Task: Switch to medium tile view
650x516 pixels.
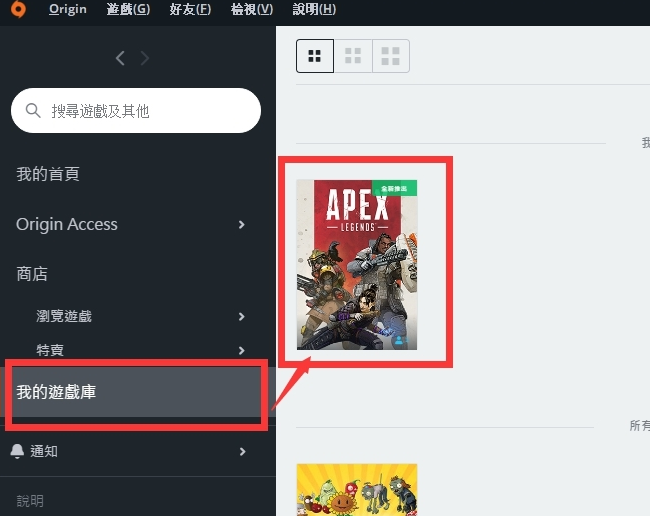Action: click(x=353, y=56)
